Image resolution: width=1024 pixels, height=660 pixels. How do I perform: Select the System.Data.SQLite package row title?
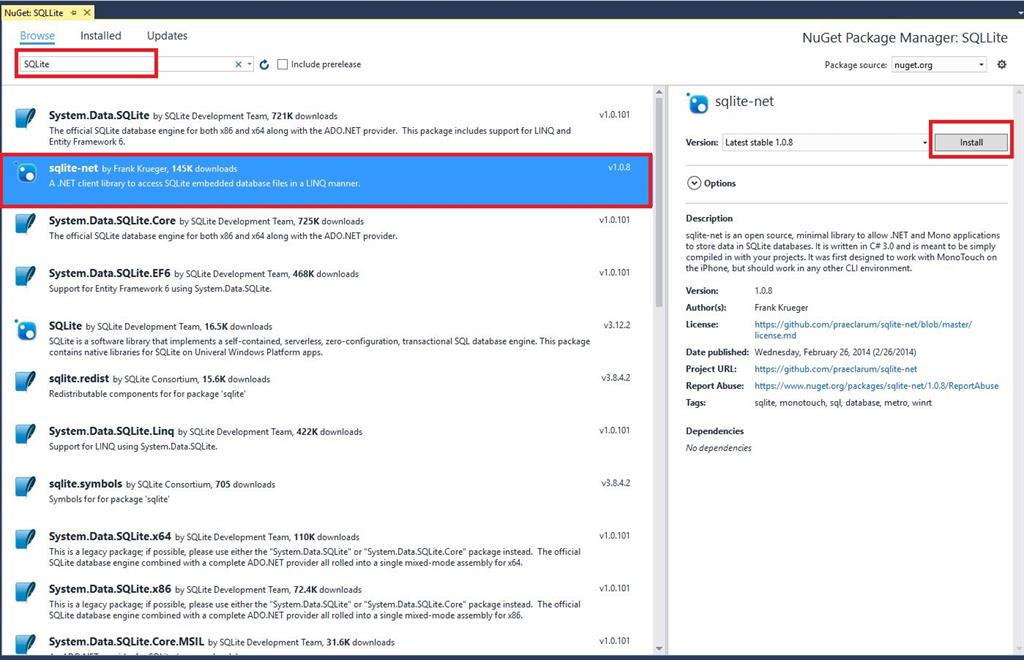click(99, 116)
